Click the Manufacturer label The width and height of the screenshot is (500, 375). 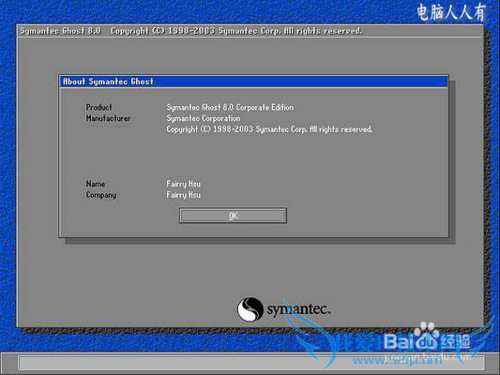[x=108, y=118]
